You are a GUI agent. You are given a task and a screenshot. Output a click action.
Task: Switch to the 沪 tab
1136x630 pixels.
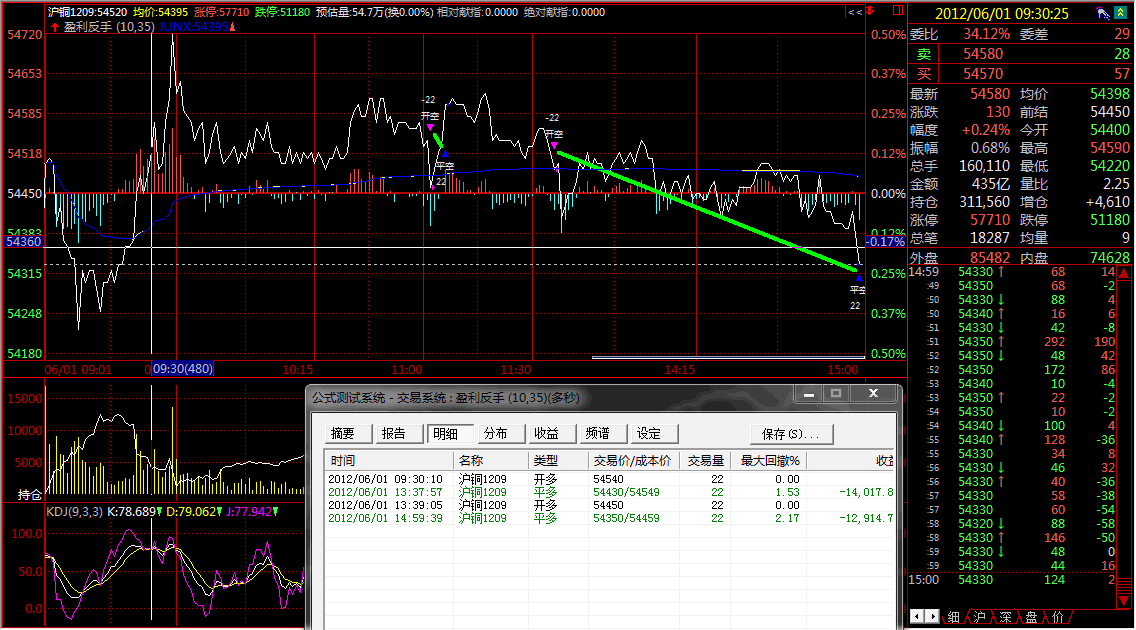click(x=980, y=617)
